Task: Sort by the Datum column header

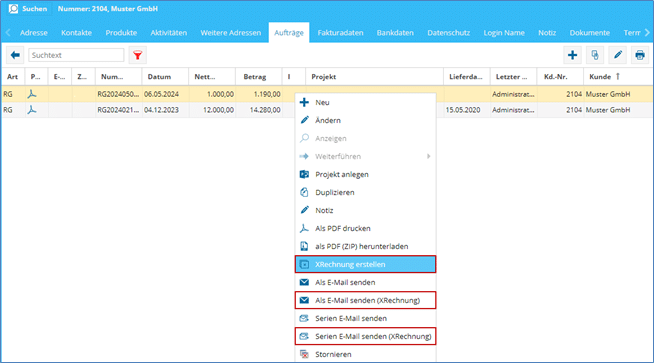Action: (x=165, y=77)
